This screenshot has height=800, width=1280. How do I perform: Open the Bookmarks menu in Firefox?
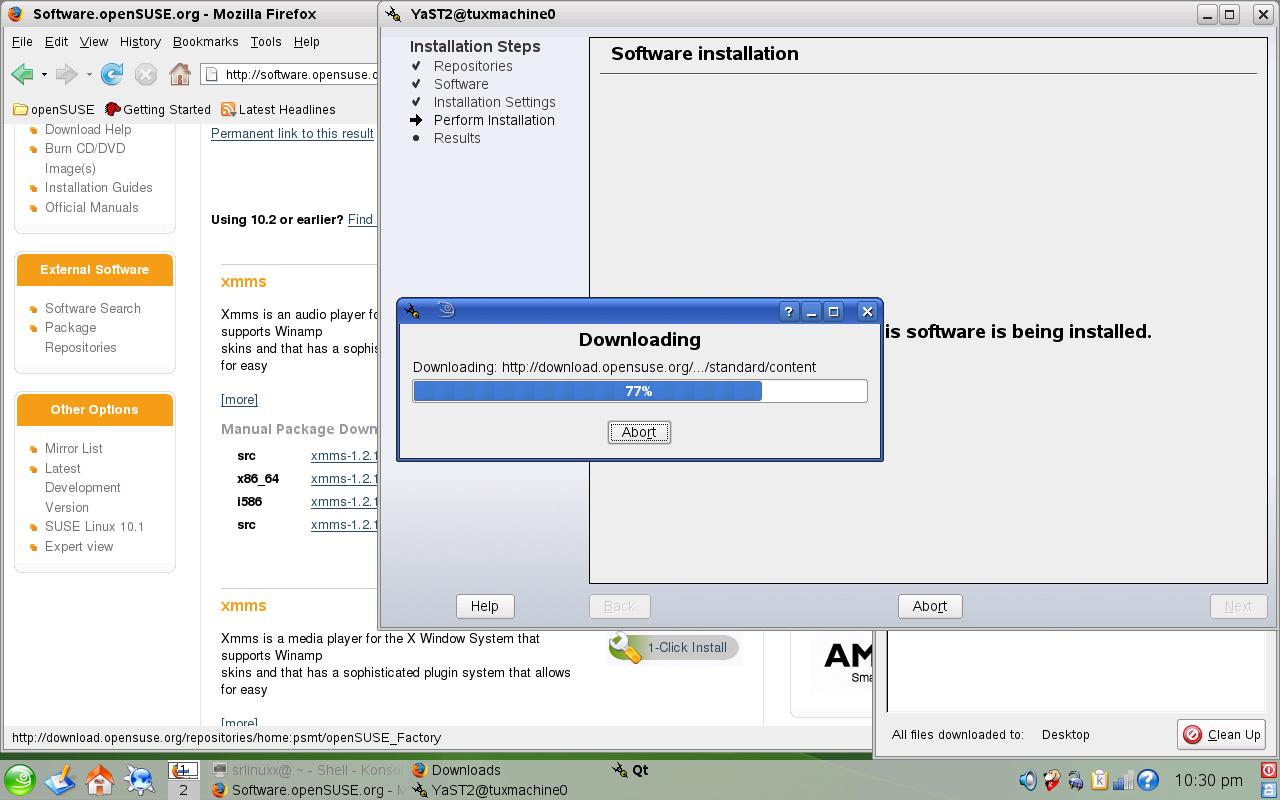tap(205, 42)
